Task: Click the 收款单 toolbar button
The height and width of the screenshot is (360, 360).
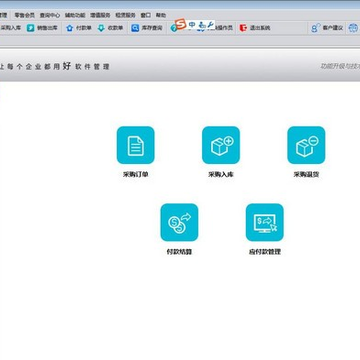Action: [110, 28]
